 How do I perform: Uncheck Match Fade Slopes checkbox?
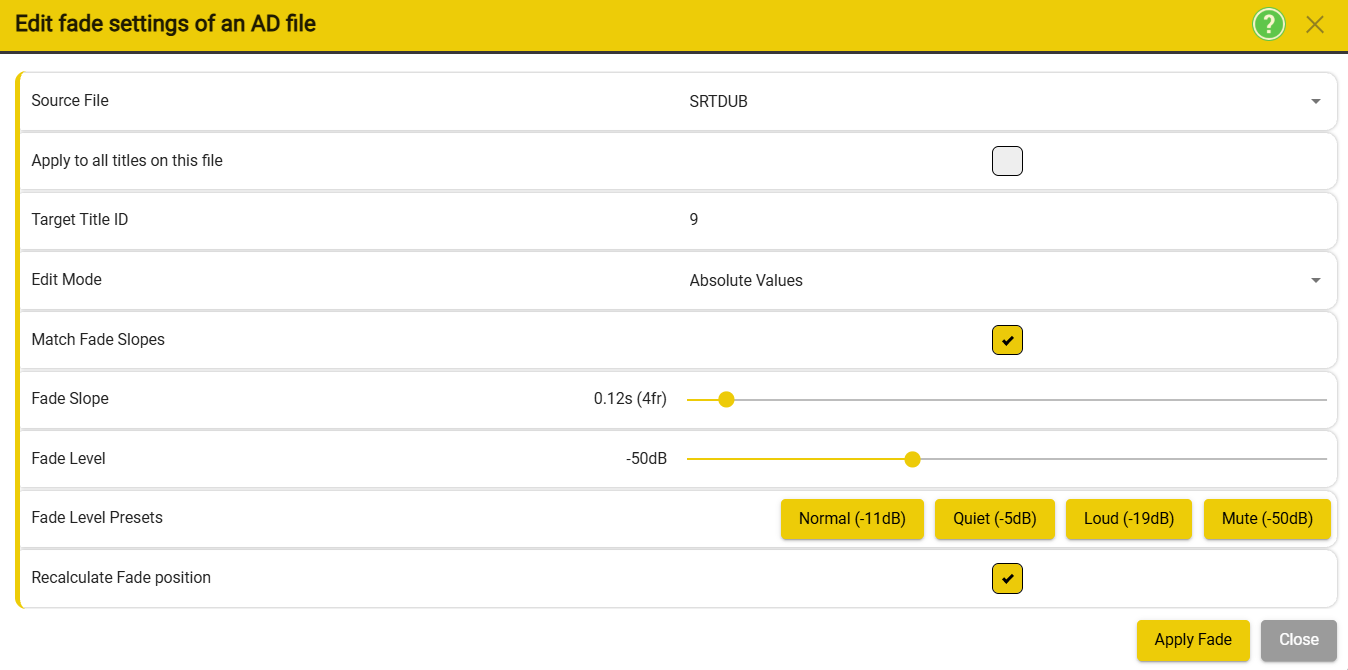[x=1007, y=340]
